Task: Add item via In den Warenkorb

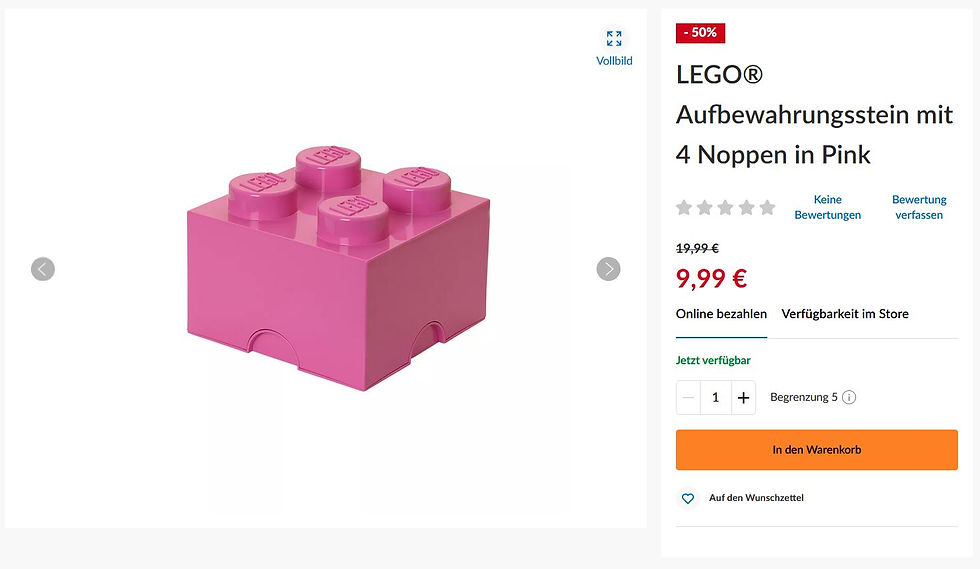Action: coord(816,450)
